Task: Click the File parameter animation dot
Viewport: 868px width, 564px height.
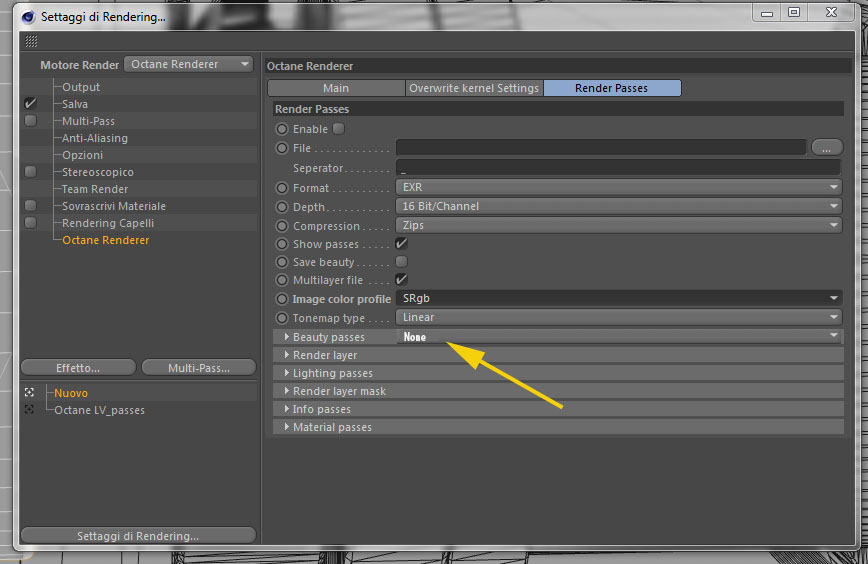Action: pyautogui.click(x=282, y=148)
